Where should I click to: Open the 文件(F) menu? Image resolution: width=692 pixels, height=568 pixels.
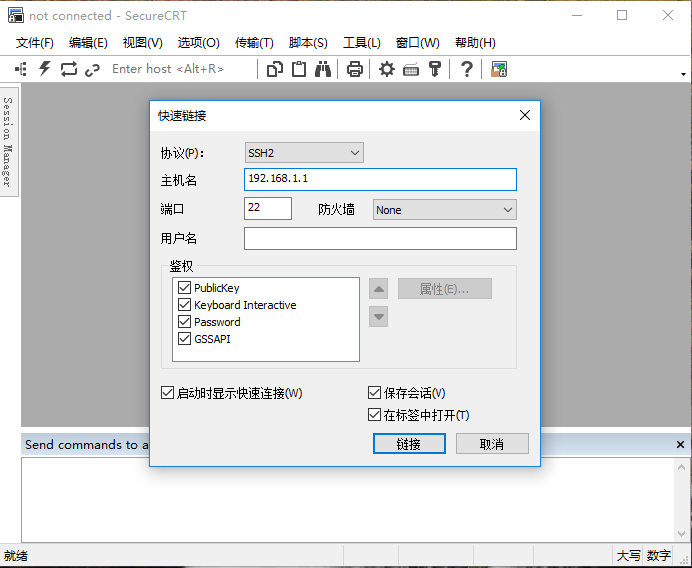click(35, 43)
